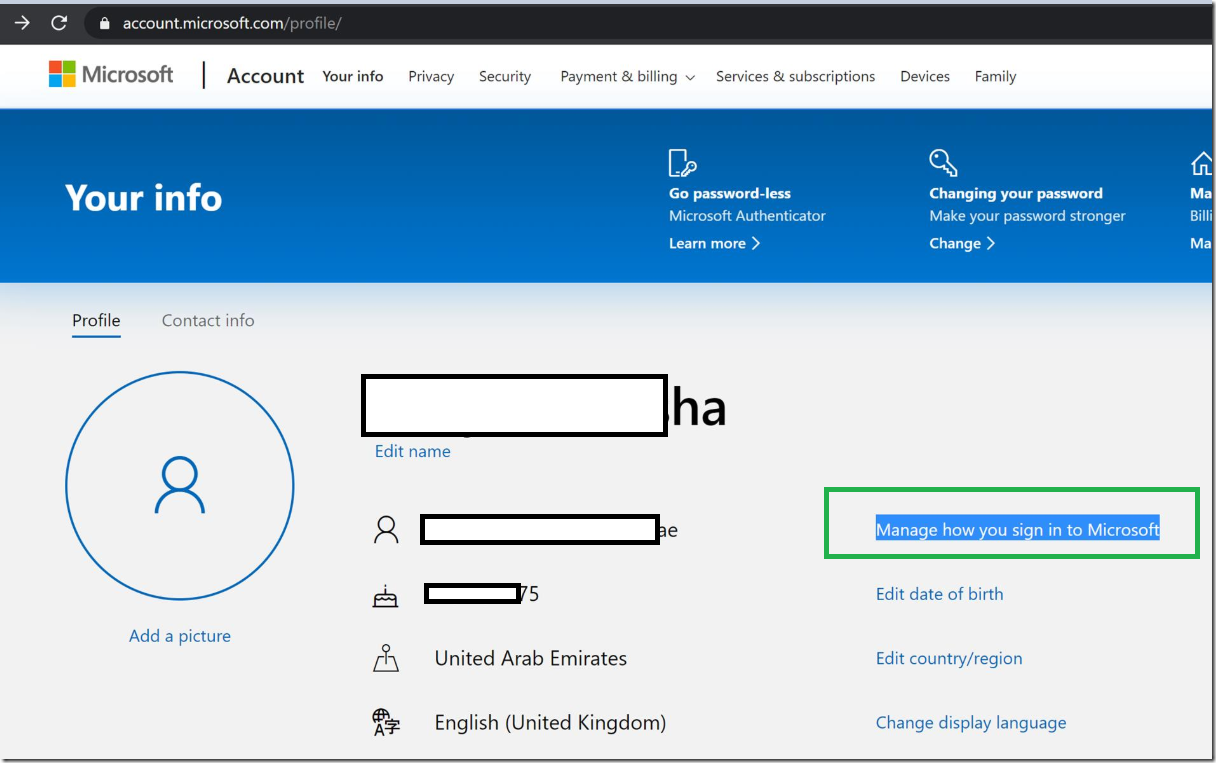1216x763 pixels.
Task: Click the Your info page heading
Action: pyautogui.click(x=144, y=198)
